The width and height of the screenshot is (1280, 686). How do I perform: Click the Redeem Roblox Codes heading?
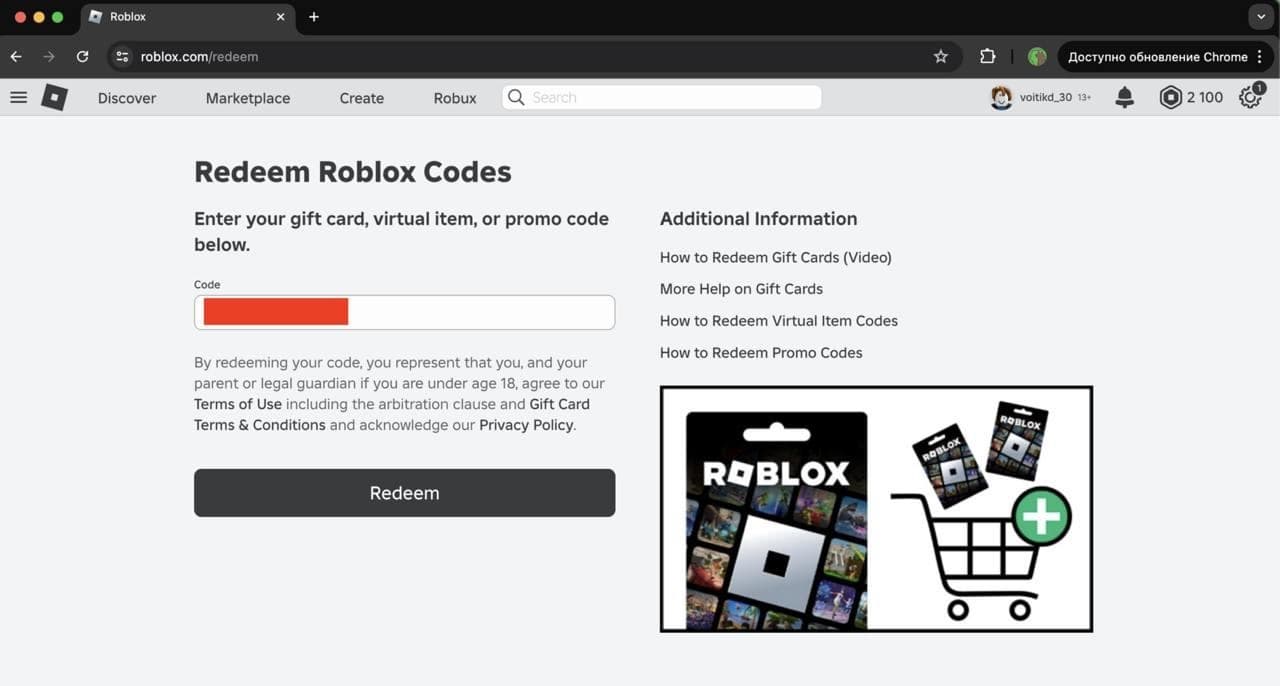click(x=353, y=172)
